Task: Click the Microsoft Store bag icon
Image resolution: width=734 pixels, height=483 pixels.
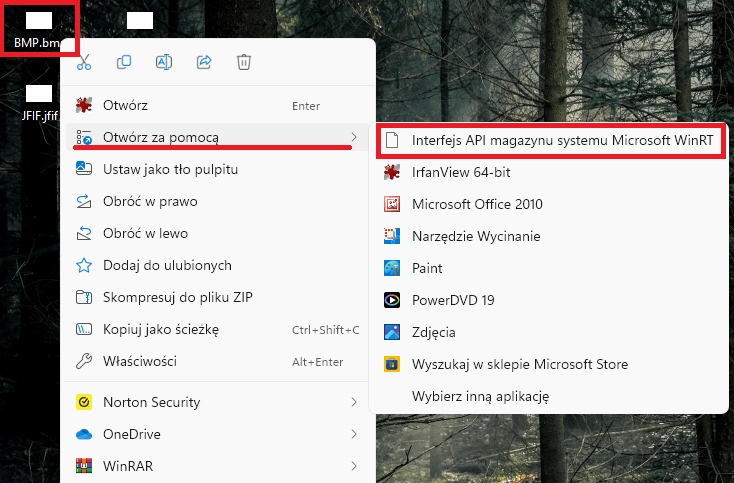Action: tap(392, 364)
